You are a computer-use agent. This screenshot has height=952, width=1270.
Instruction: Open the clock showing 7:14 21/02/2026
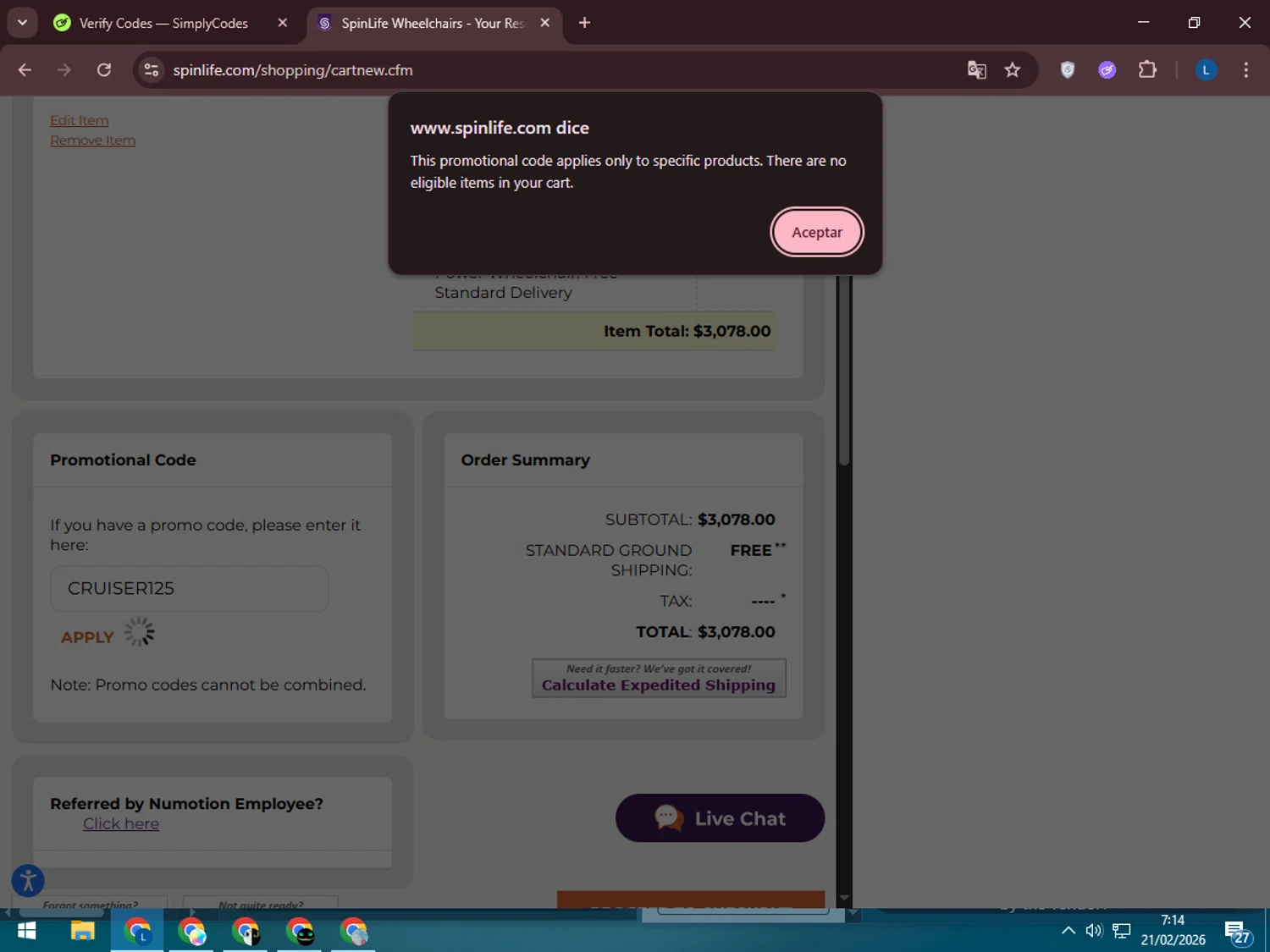pos(1173,931)
